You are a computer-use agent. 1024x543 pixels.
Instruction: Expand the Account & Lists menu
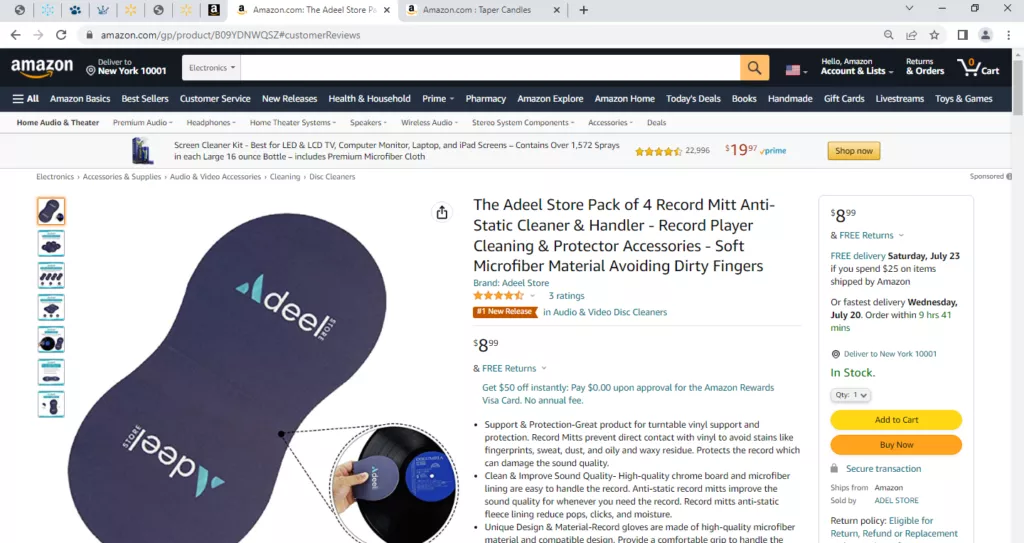tap(857, 67)
